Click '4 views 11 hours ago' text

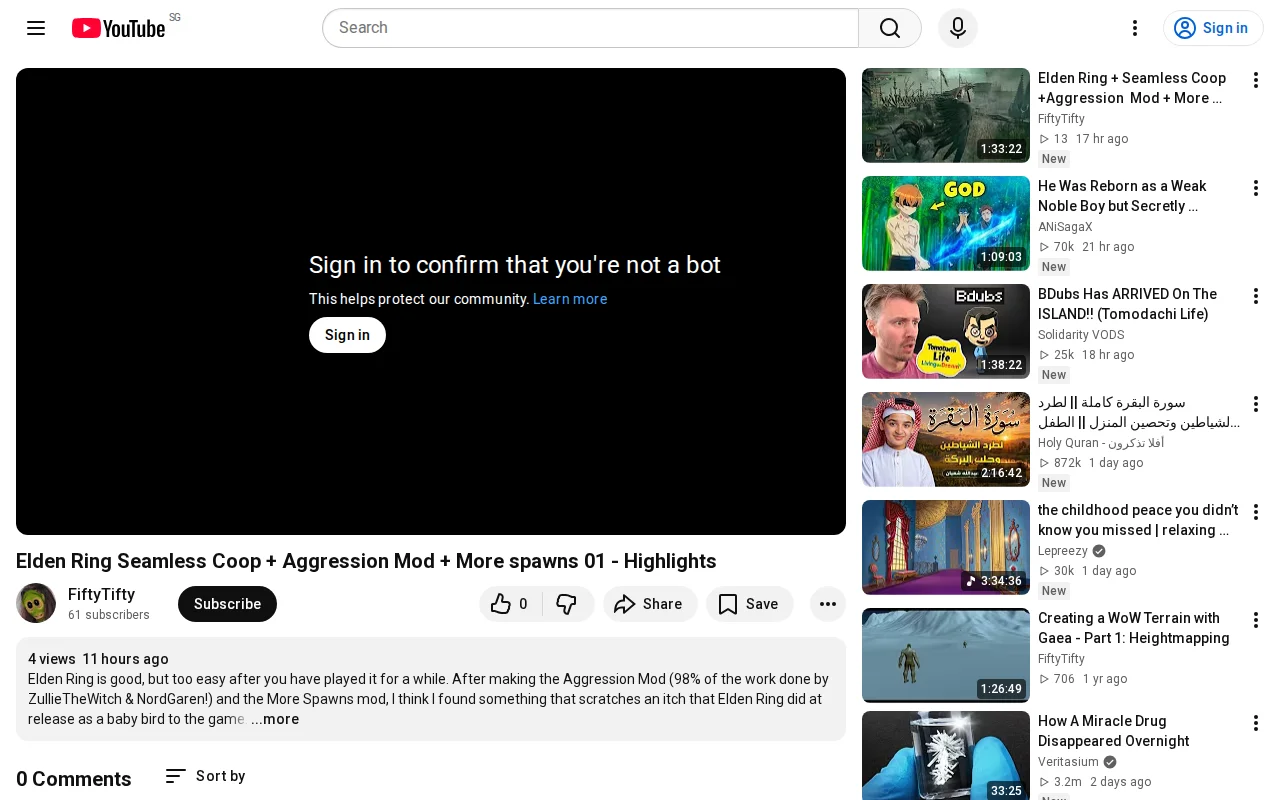click(x=98, y=659)
